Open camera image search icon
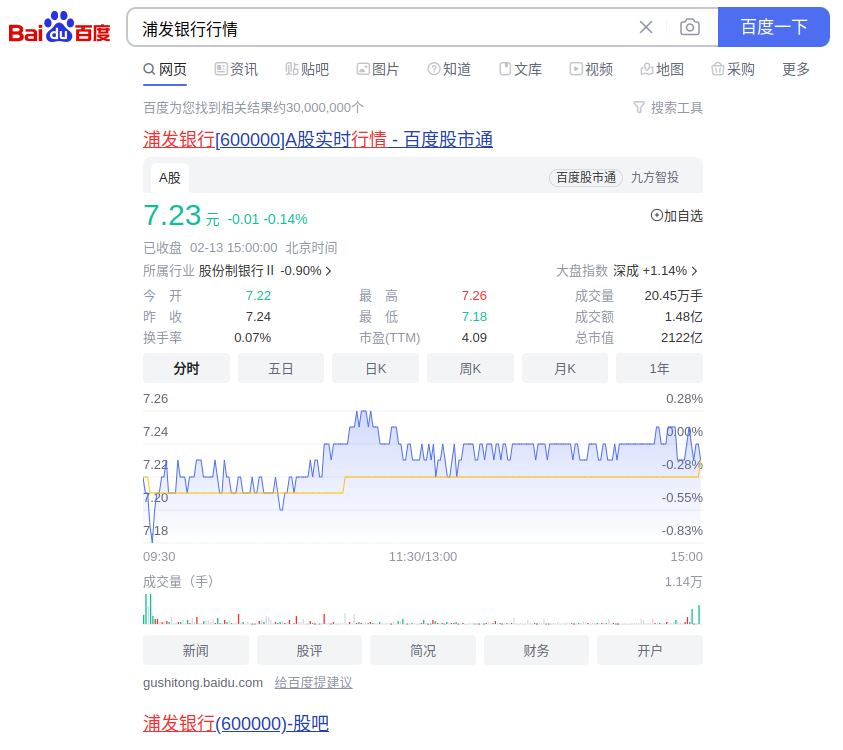Screen dimensions: 843x750 coord(689,27)
